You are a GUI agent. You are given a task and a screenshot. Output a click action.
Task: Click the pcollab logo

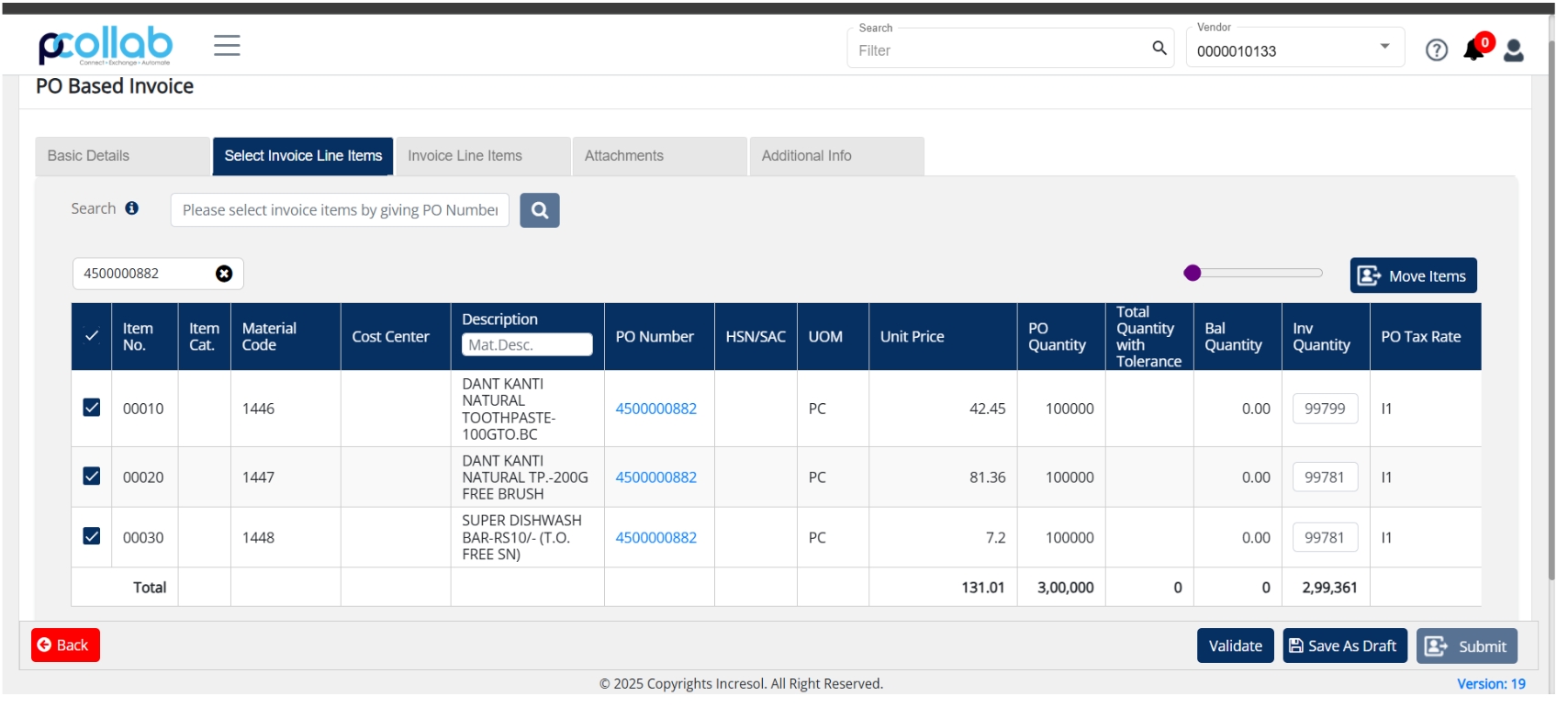click(106, 46)
